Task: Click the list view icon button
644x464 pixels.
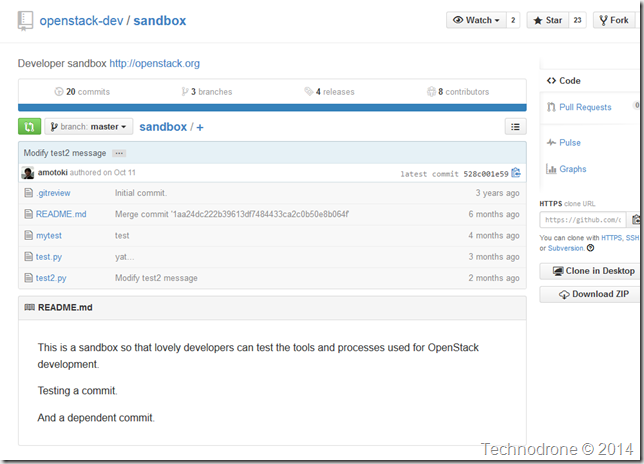Action: [x=515, y=126]
